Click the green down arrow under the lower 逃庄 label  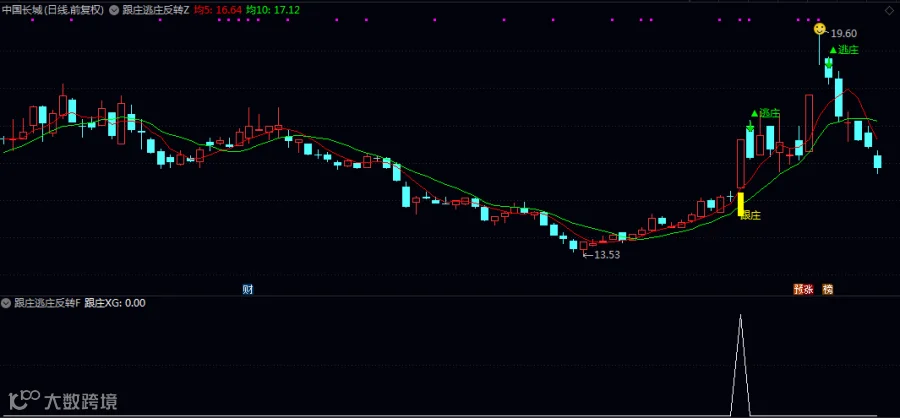(751, 126)
